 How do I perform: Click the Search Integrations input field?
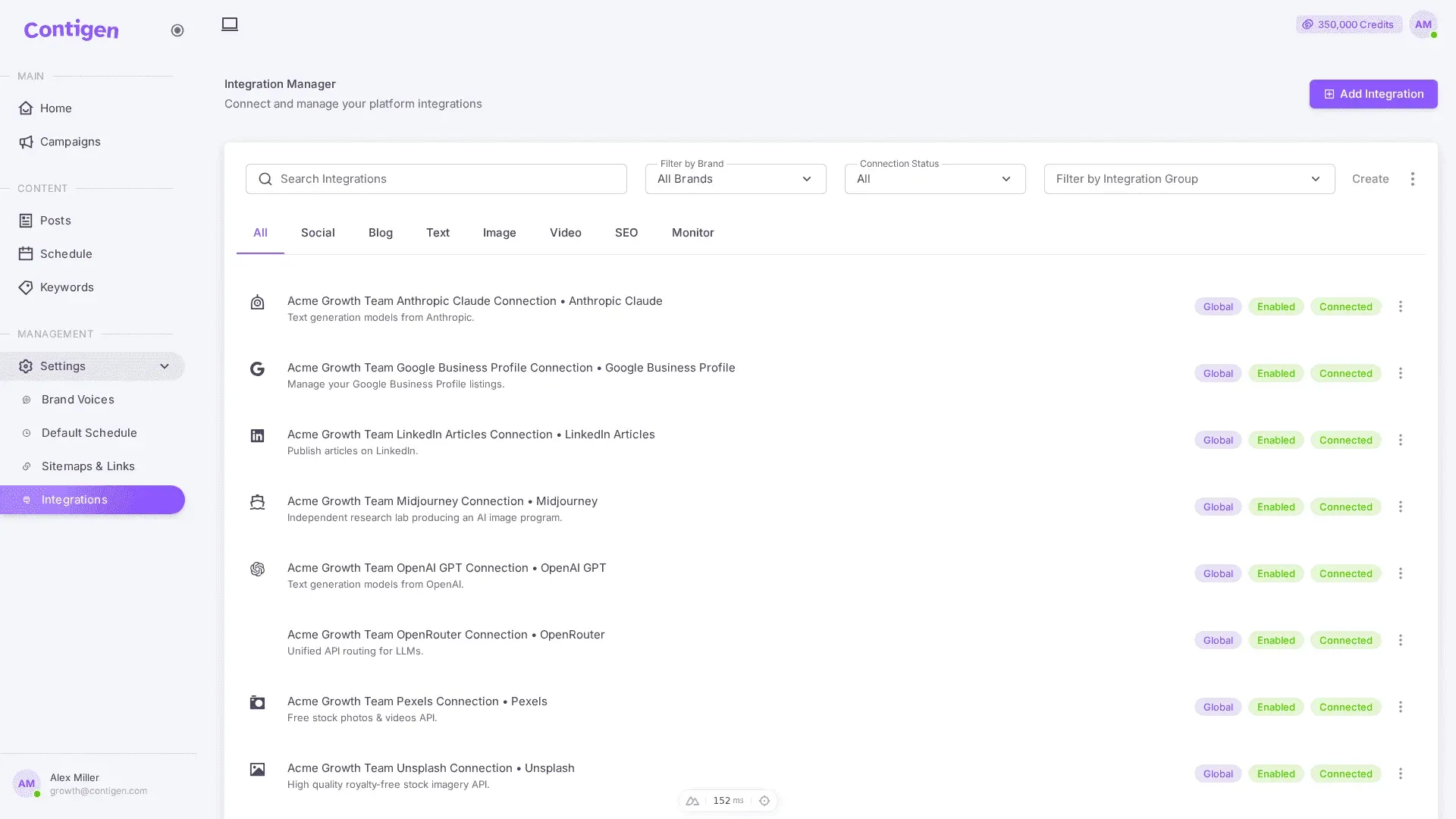[436, 179]
